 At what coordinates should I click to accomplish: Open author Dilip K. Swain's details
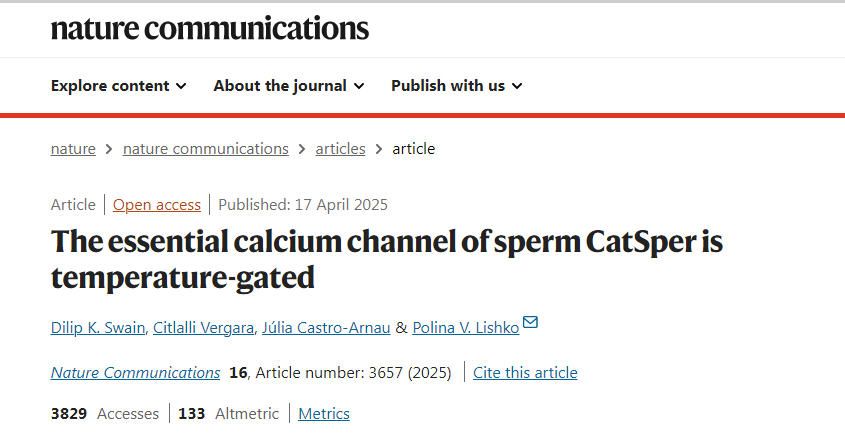point(98,328)
